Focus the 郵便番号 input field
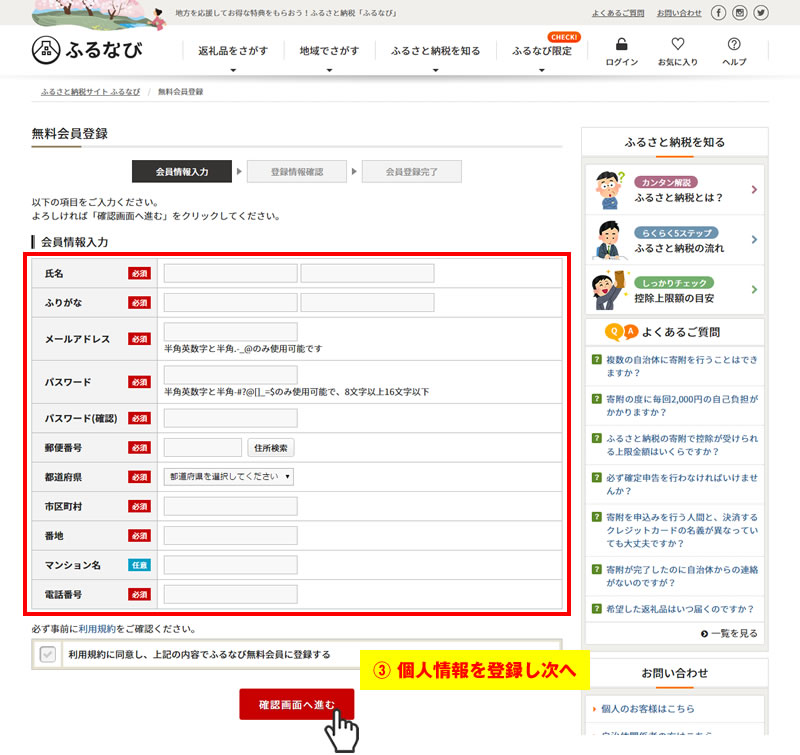800x755 pixels. click(x=203, y=448)
